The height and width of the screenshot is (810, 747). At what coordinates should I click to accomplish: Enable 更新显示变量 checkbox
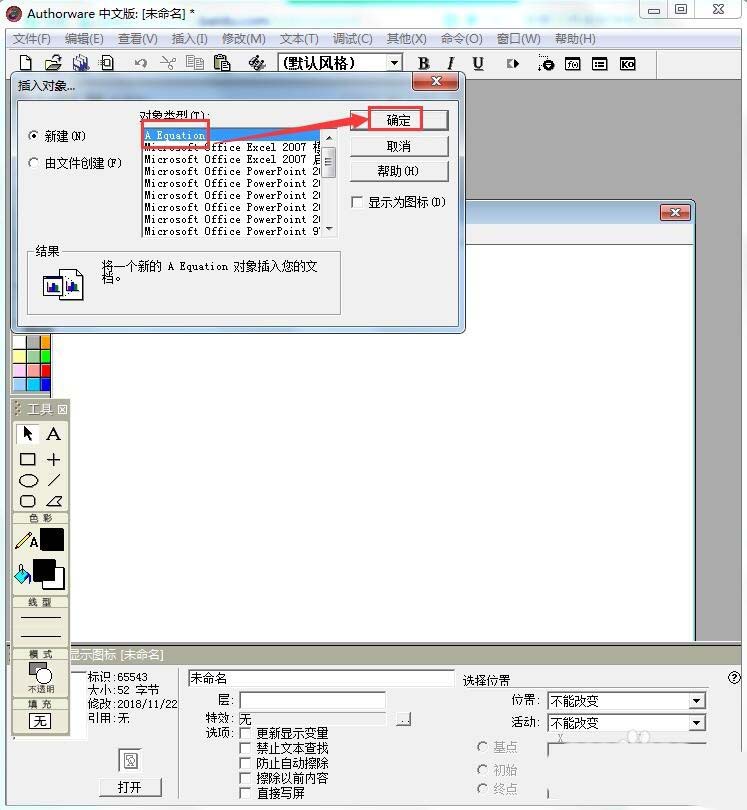tap(245, 733)
